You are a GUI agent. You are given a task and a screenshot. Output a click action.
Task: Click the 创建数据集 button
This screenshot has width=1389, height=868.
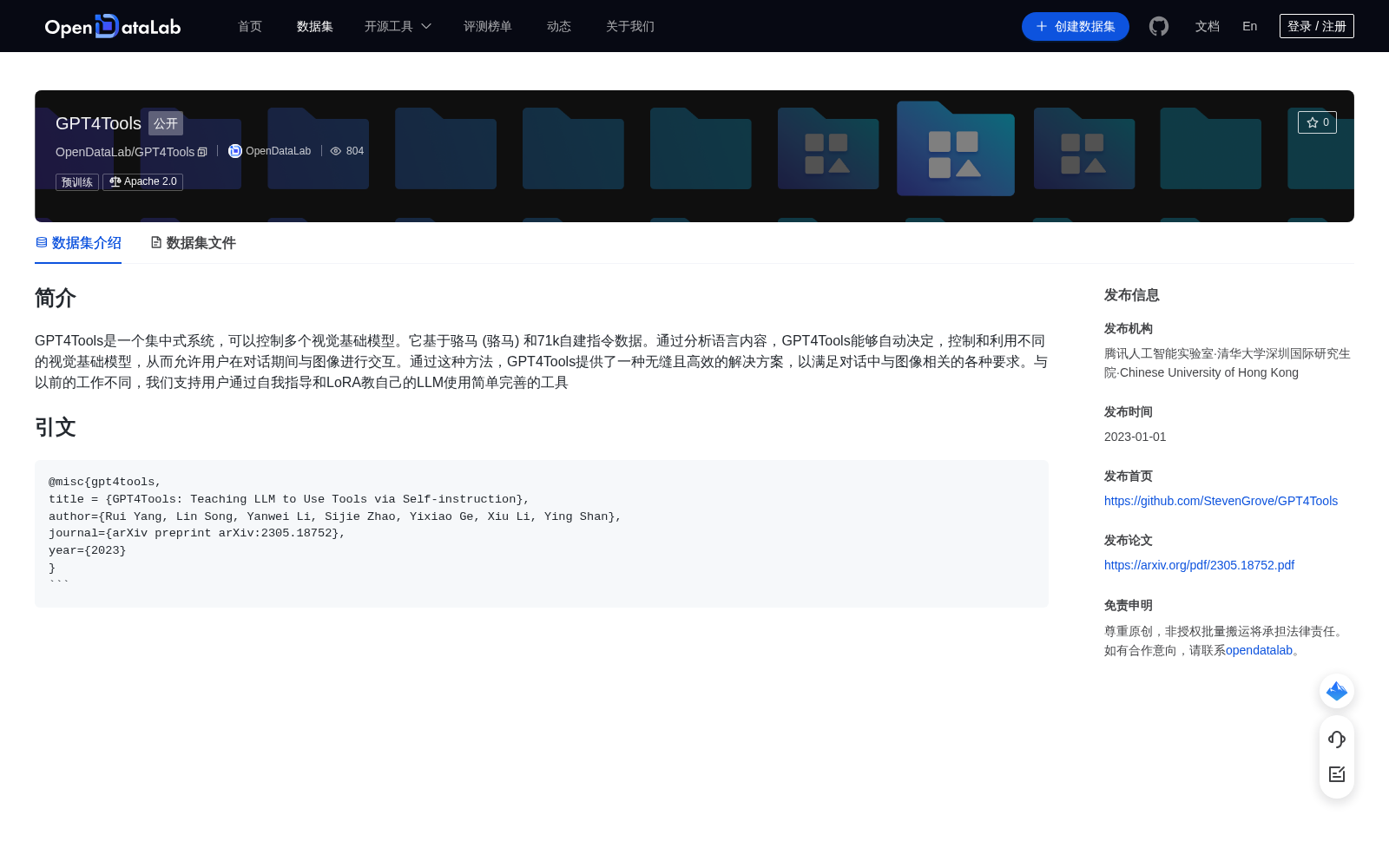(1076, 26)
